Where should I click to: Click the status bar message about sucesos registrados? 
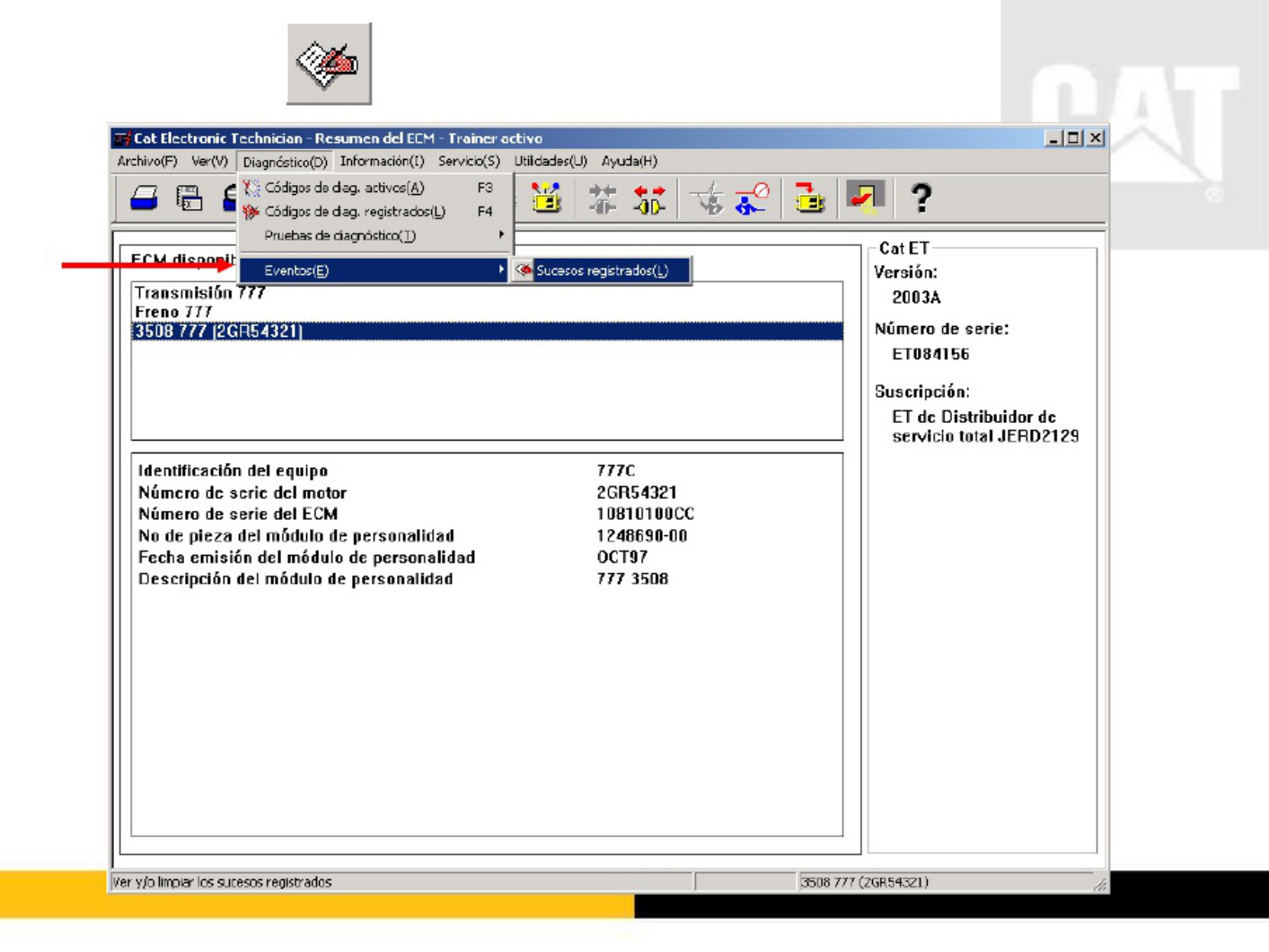[x=222, y=882]
